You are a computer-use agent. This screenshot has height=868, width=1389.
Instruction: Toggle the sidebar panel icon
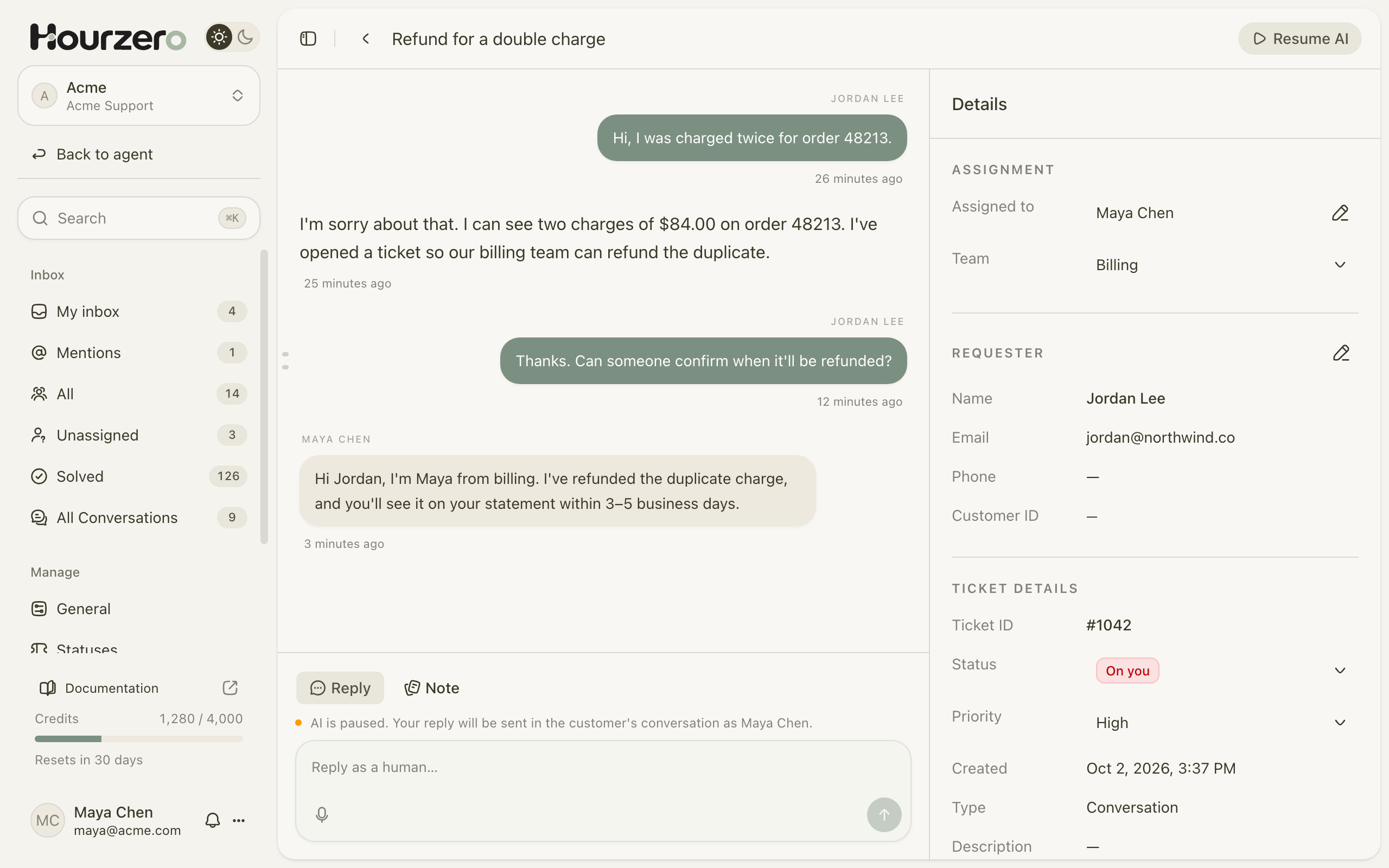[308, 39]
